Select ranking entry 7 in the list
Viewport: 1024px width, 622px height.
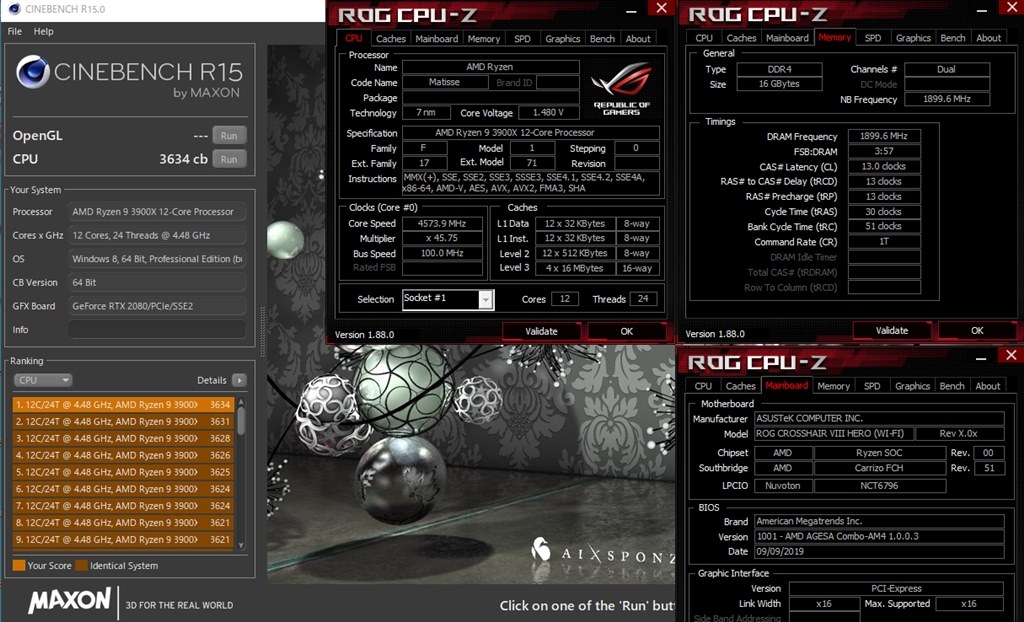coord(123,506)
